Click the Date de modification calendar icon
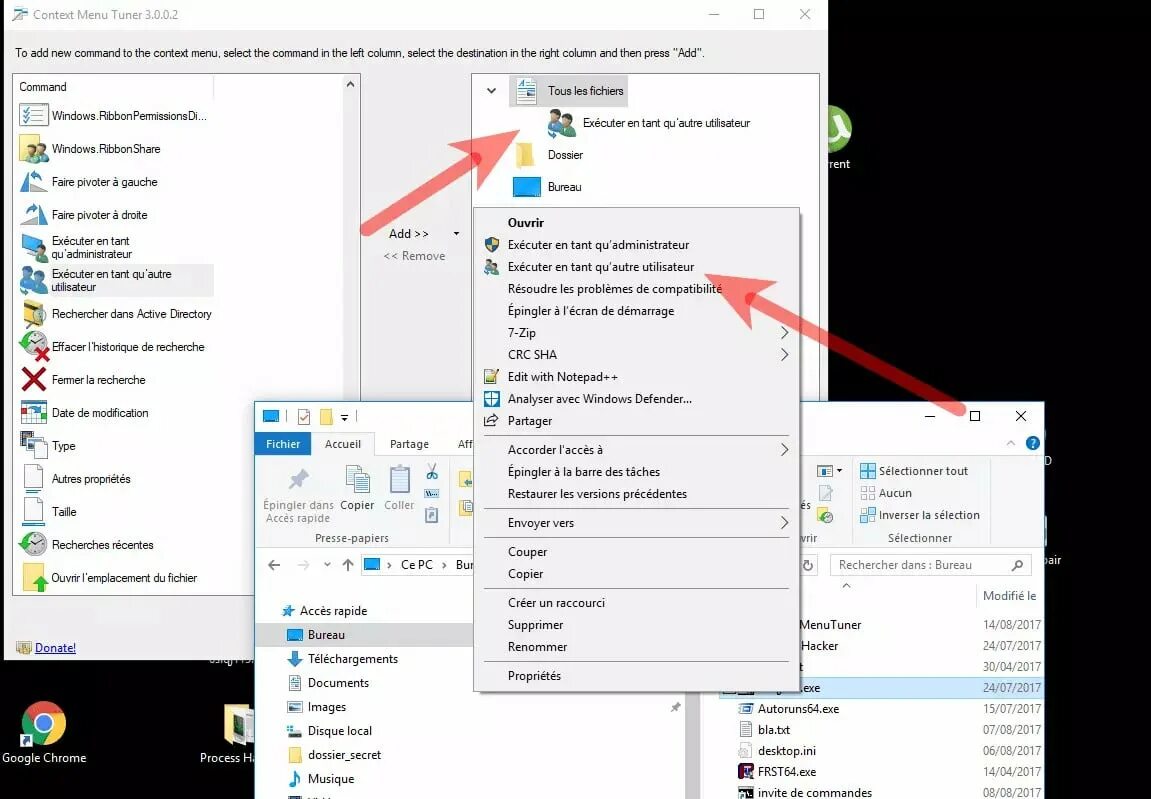 (34, 413)
